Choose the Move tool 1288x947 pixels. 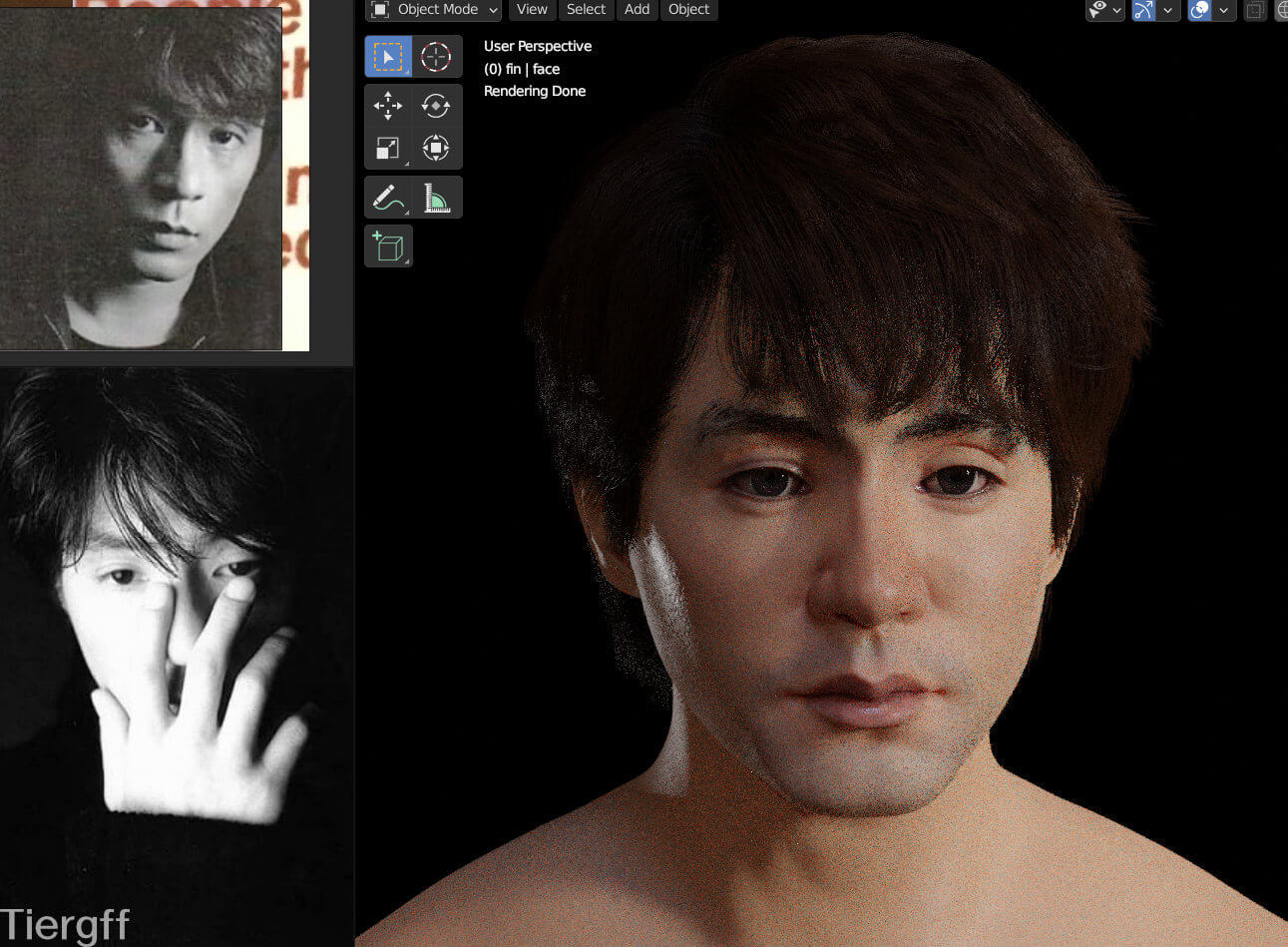[388, 105]
